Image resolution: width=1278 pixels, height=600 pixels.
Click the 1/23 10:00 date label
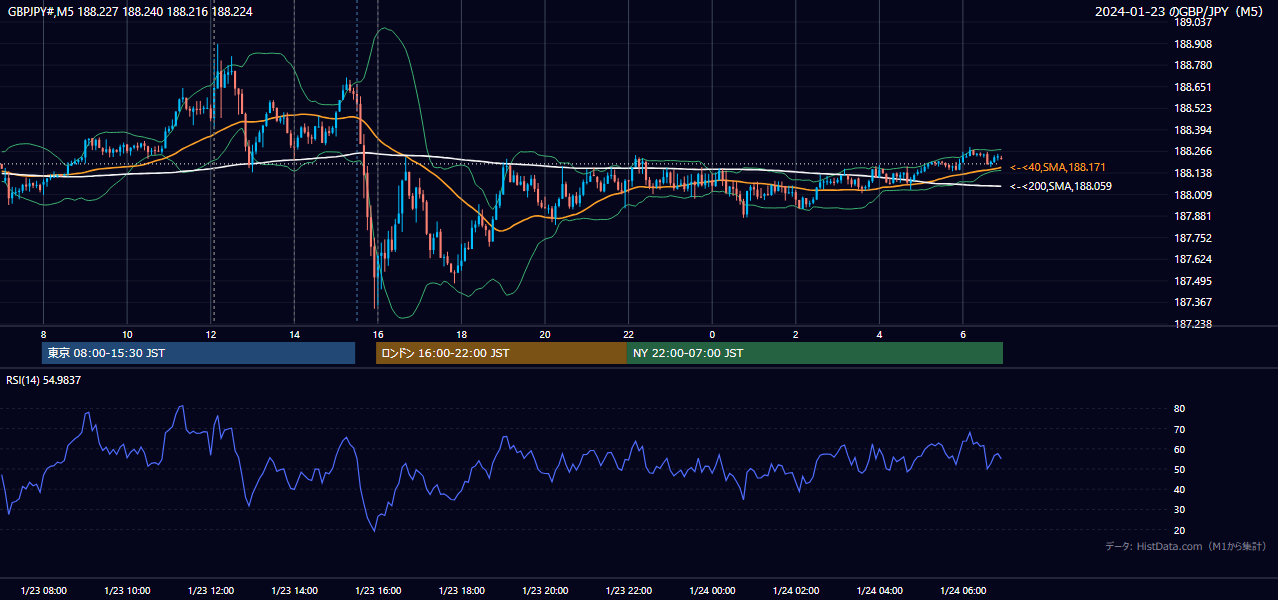[x=127, y=591]
